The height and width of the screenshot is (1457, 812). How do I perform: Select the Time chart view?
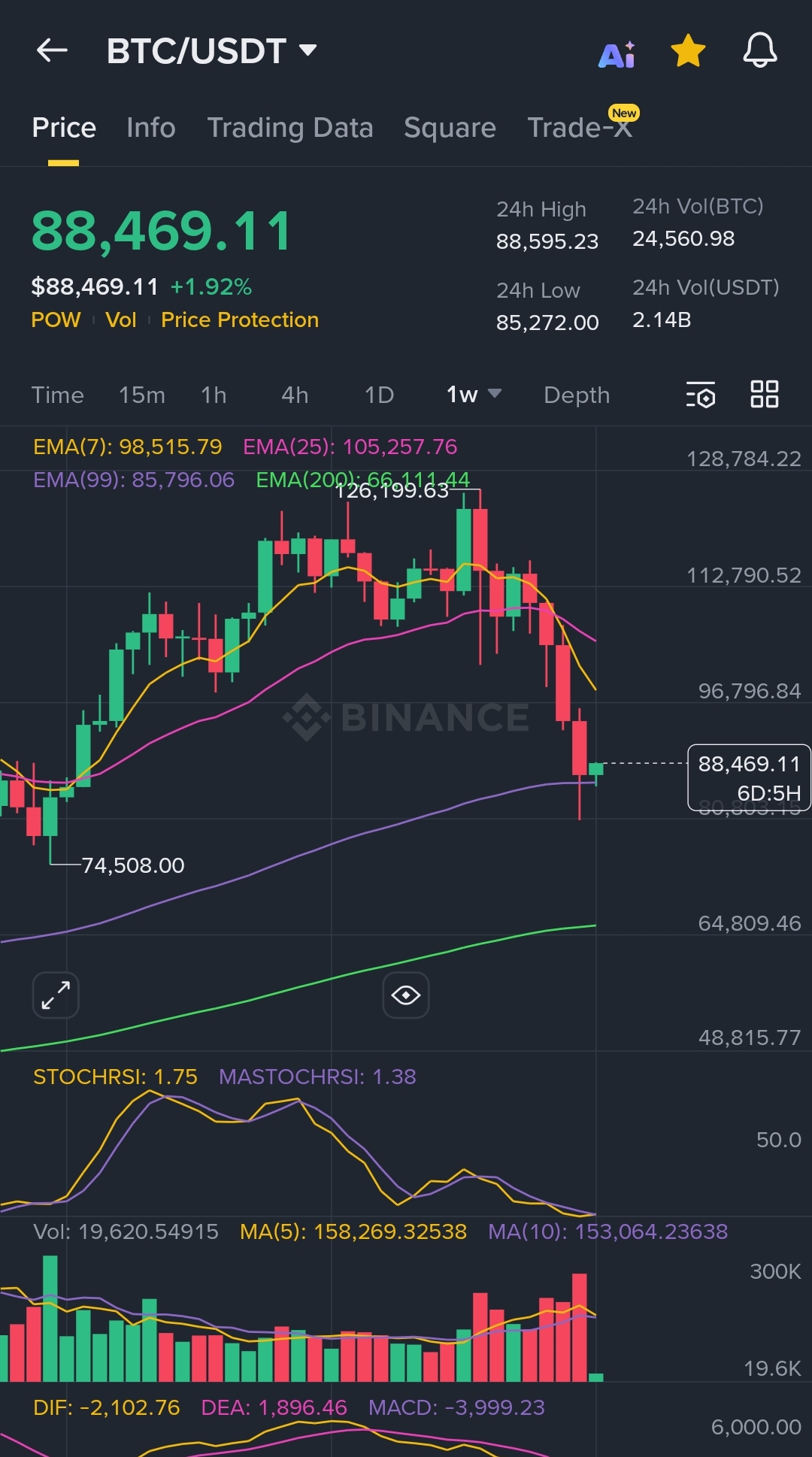[x=58, y=395]
